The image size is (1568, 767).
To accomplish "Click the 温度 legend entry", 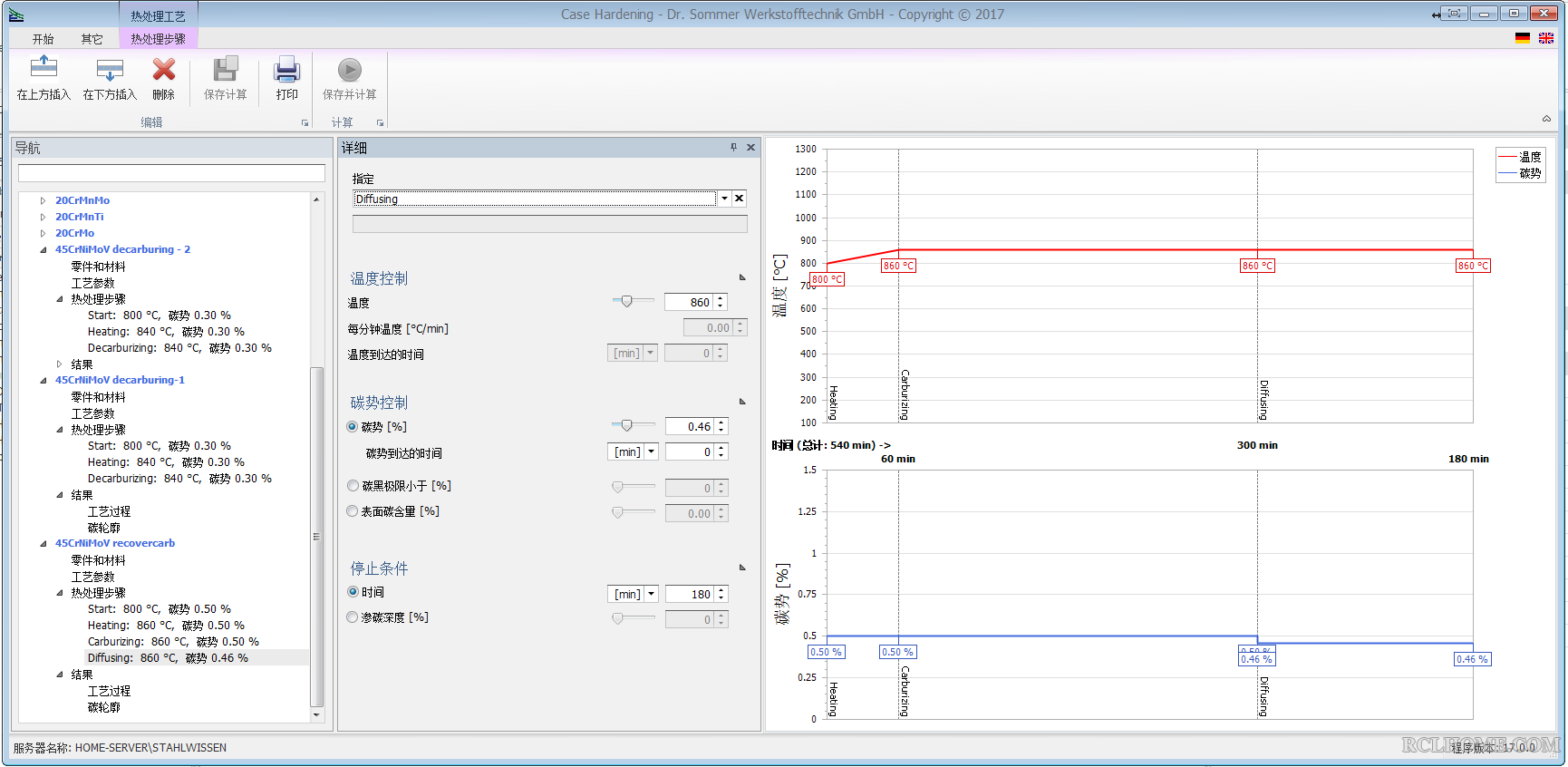I will pyautogui.click(x=1520, y=157).
